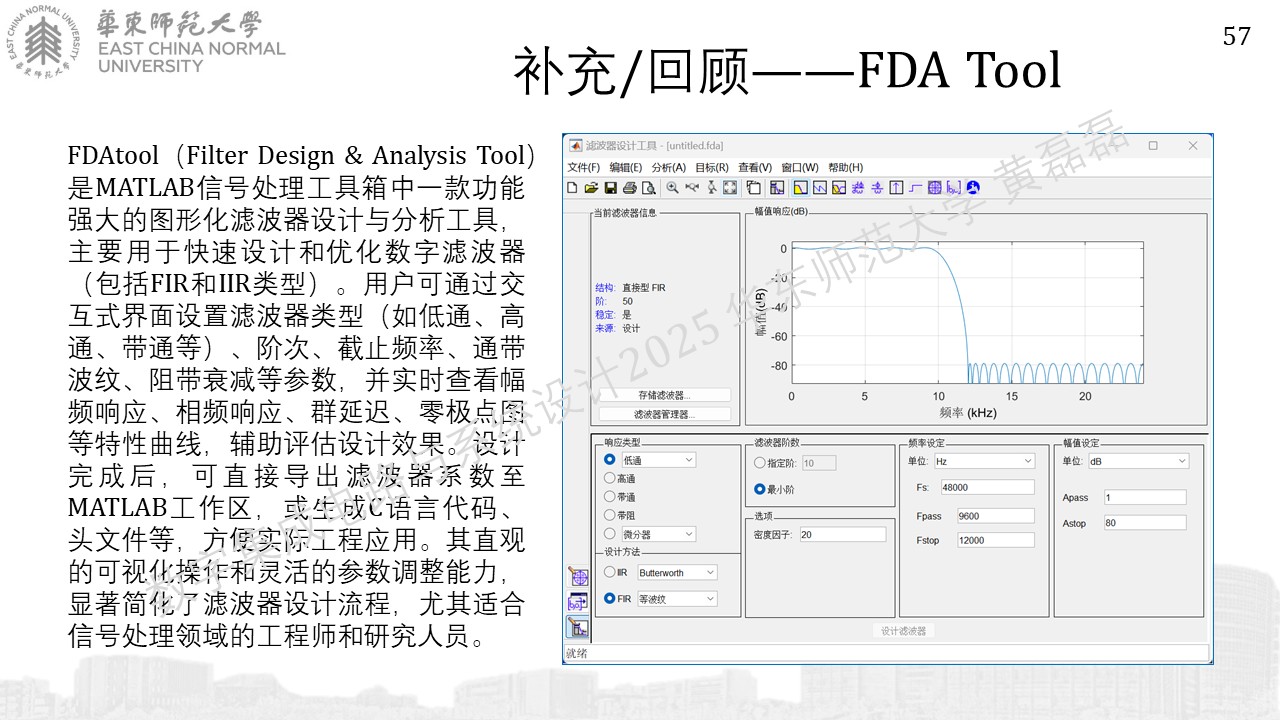Open the pole-zero plot icon
1280x720 pixels.
(x=934, y=187)
